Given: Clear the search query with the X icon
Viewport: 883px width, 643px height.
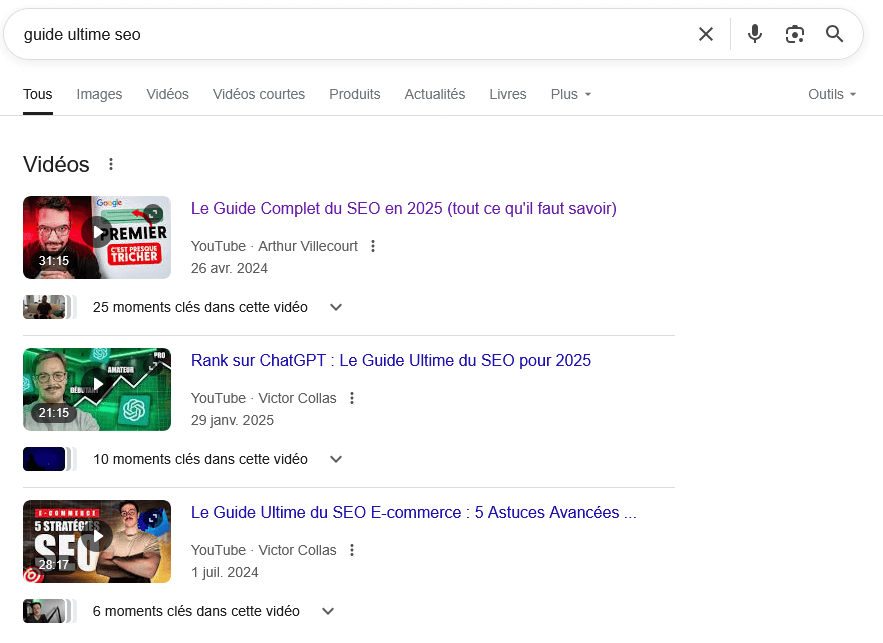Looking at the screenshot, I should (706, 34).
